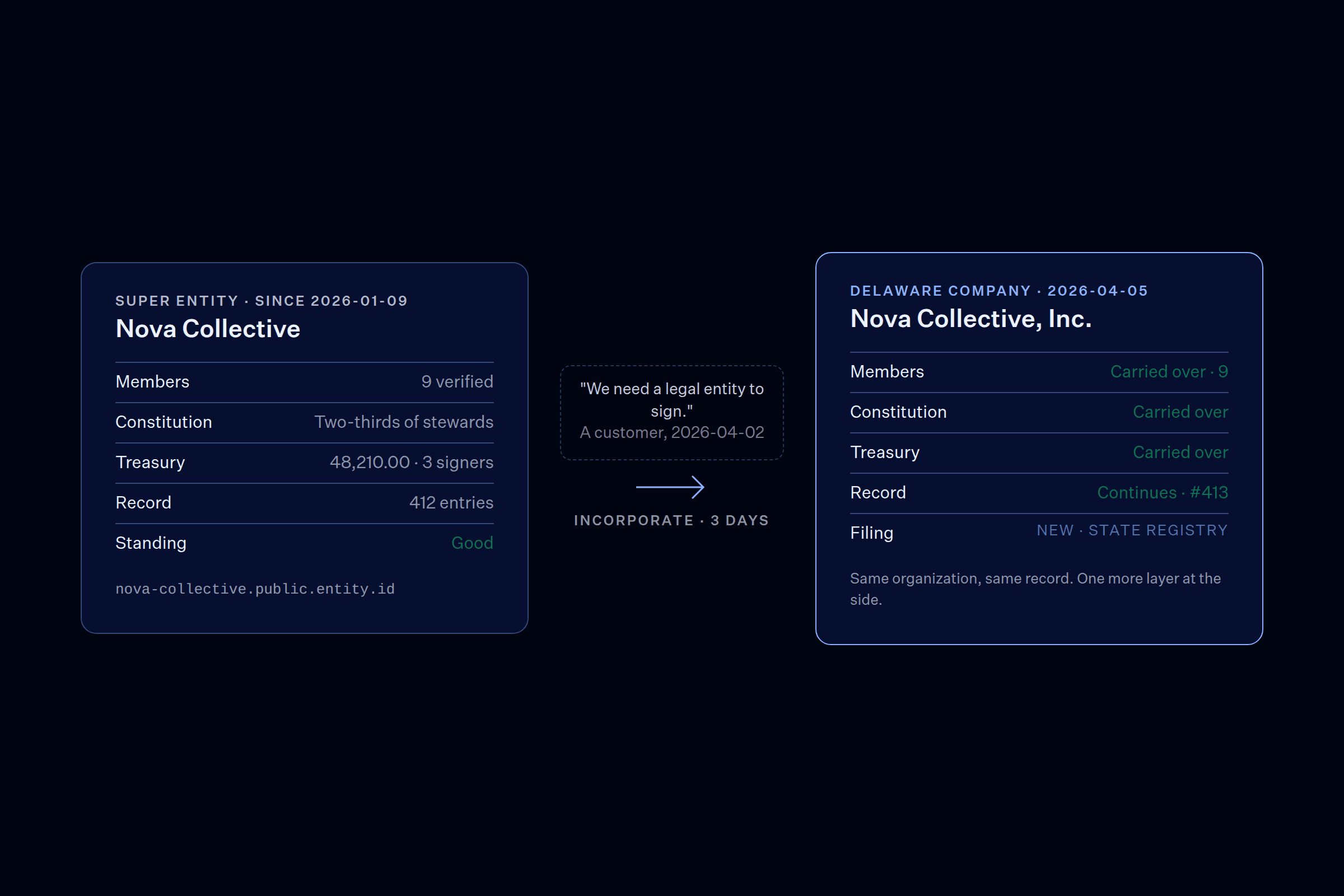Click the 'Good' standing status

pos(472,542)
